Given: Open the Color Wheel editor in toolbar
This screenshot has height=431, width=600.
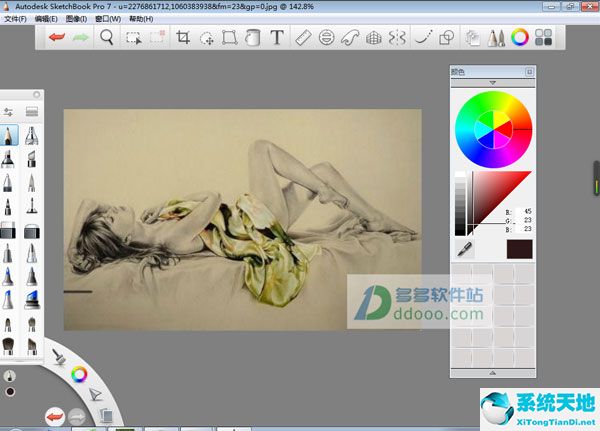Looking at the screenshot, I should pyautogui.click(x=520, y=38).
